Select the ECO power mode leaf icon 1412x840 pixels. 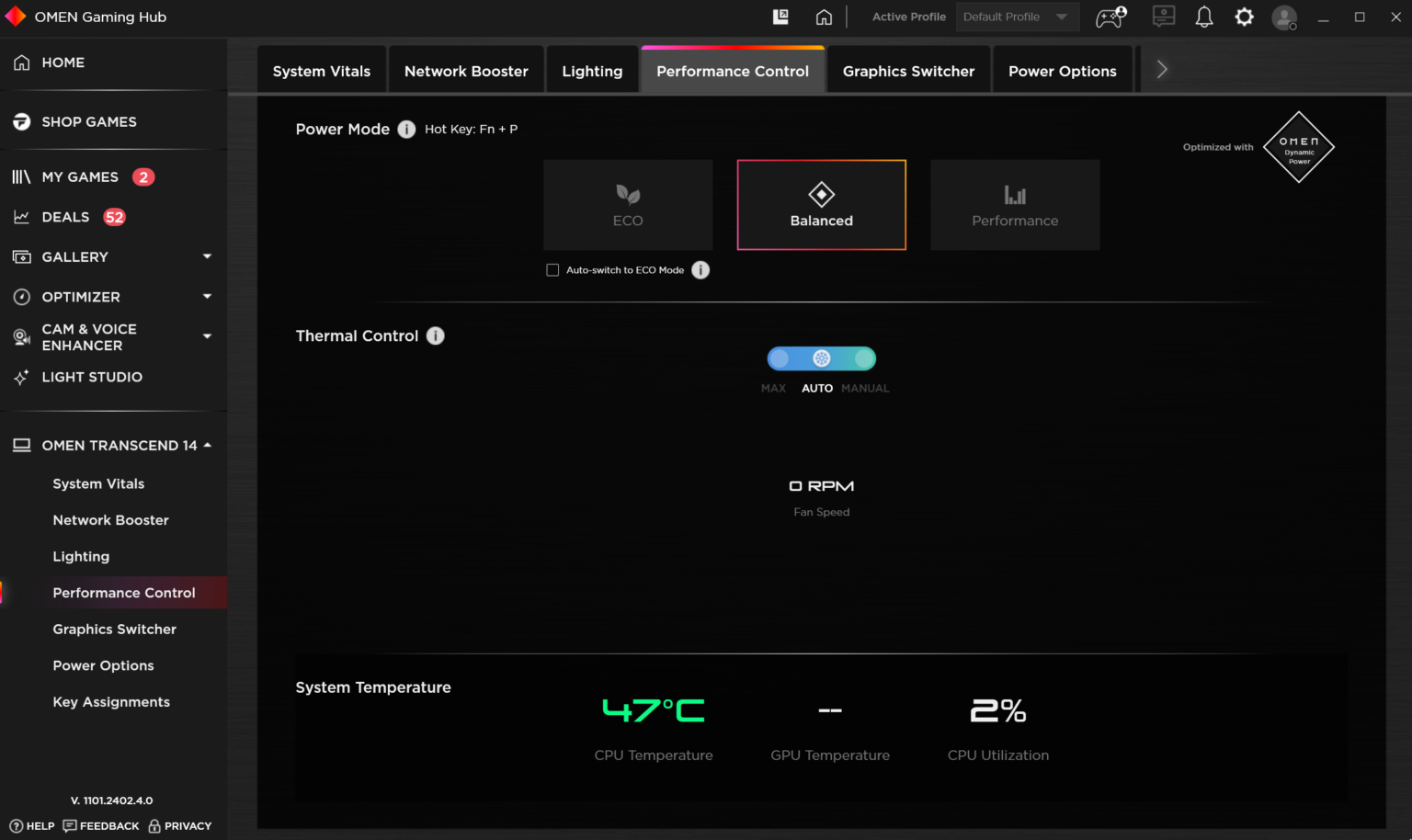click(628, 195)
